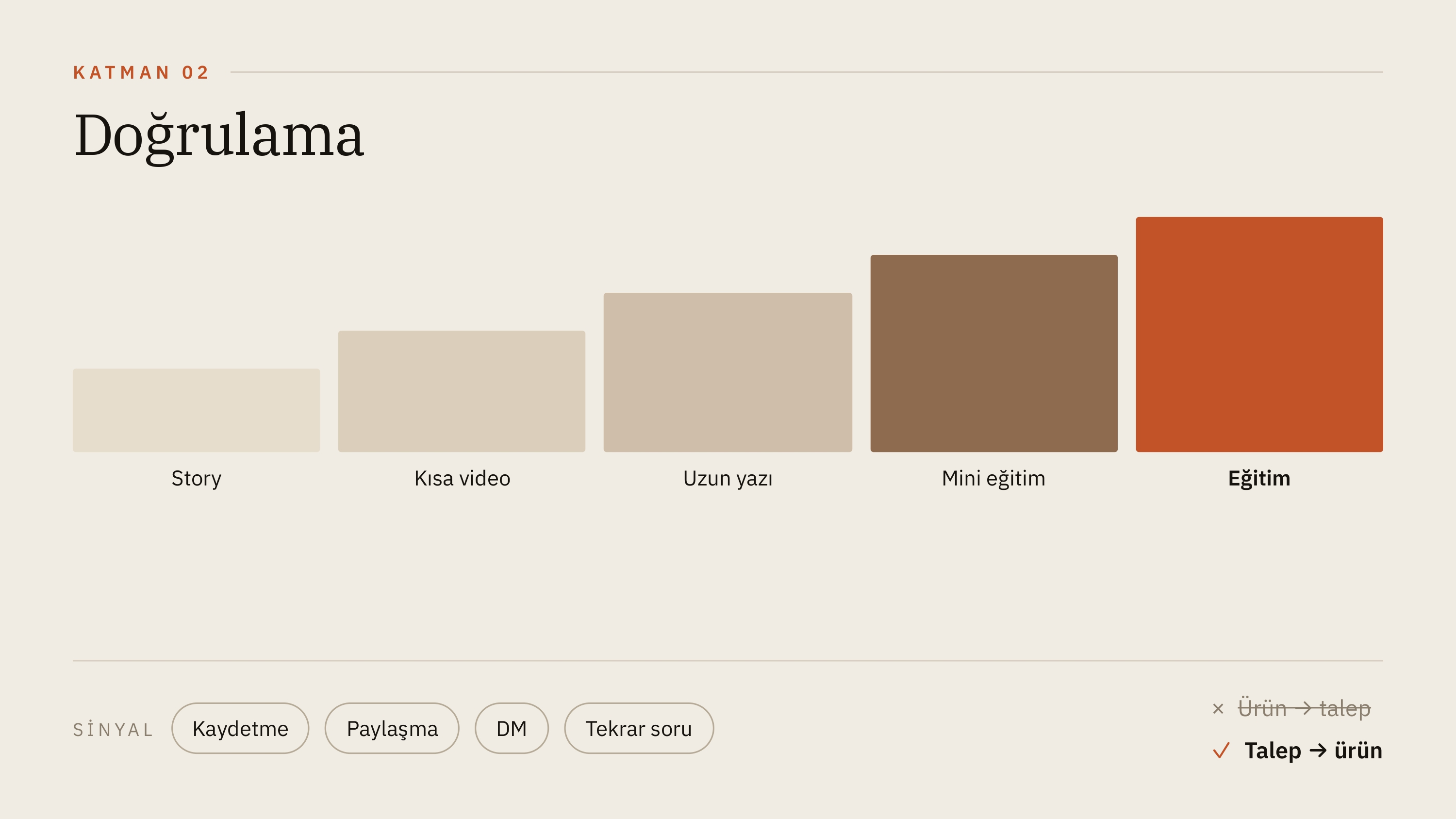Viewport: 1456px width, 819px height.
Task: Select the lightest Story bar
Action: point(196,410)
